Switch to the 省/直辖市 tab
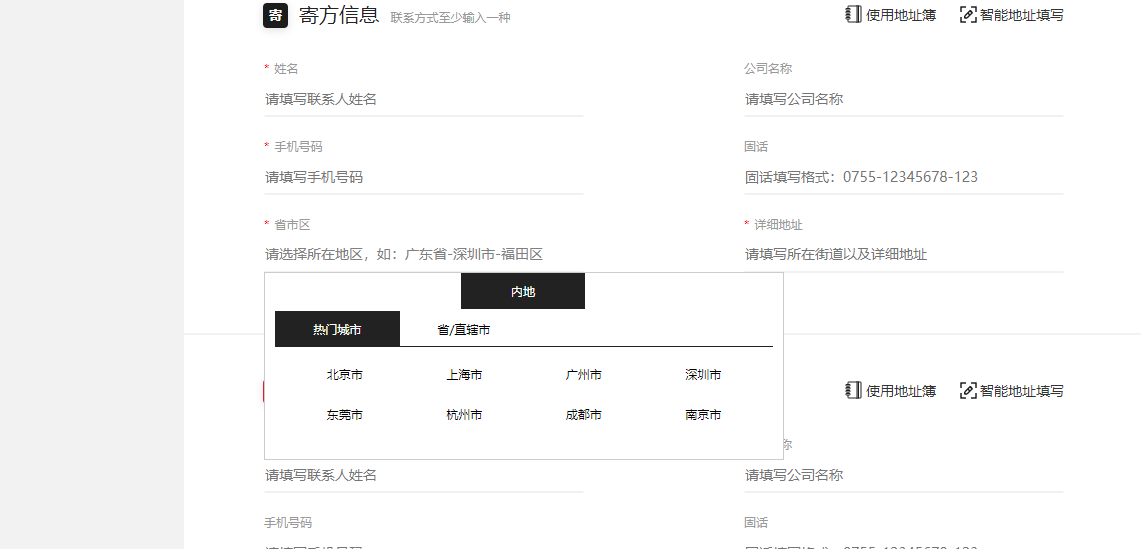1141x549 pixels. [463, 329]
